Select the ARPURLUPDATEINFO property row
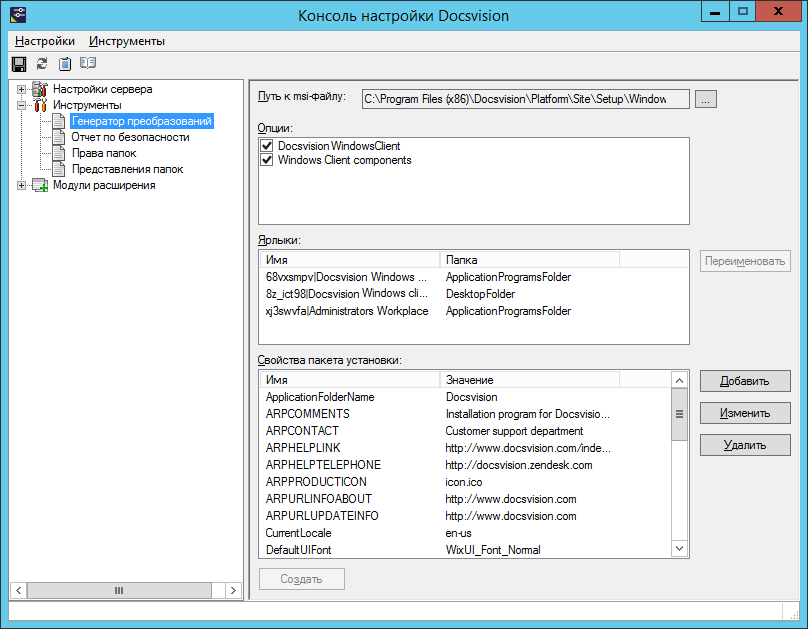808x629 pixels. (x=466, y=516)
